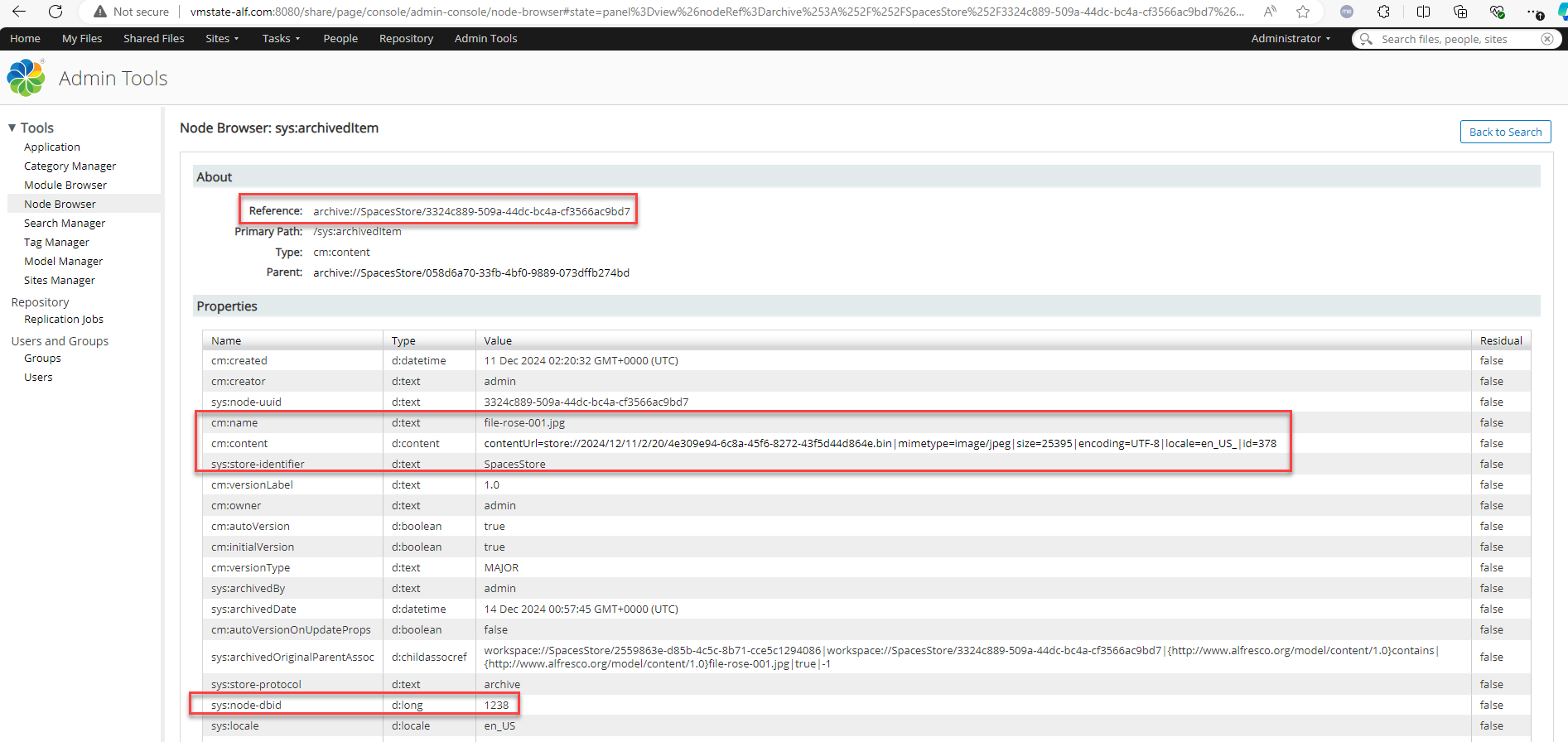Click the MAJOR version type value
Image resolution: width=1568 pixels, height=742 pixels.
501,567
